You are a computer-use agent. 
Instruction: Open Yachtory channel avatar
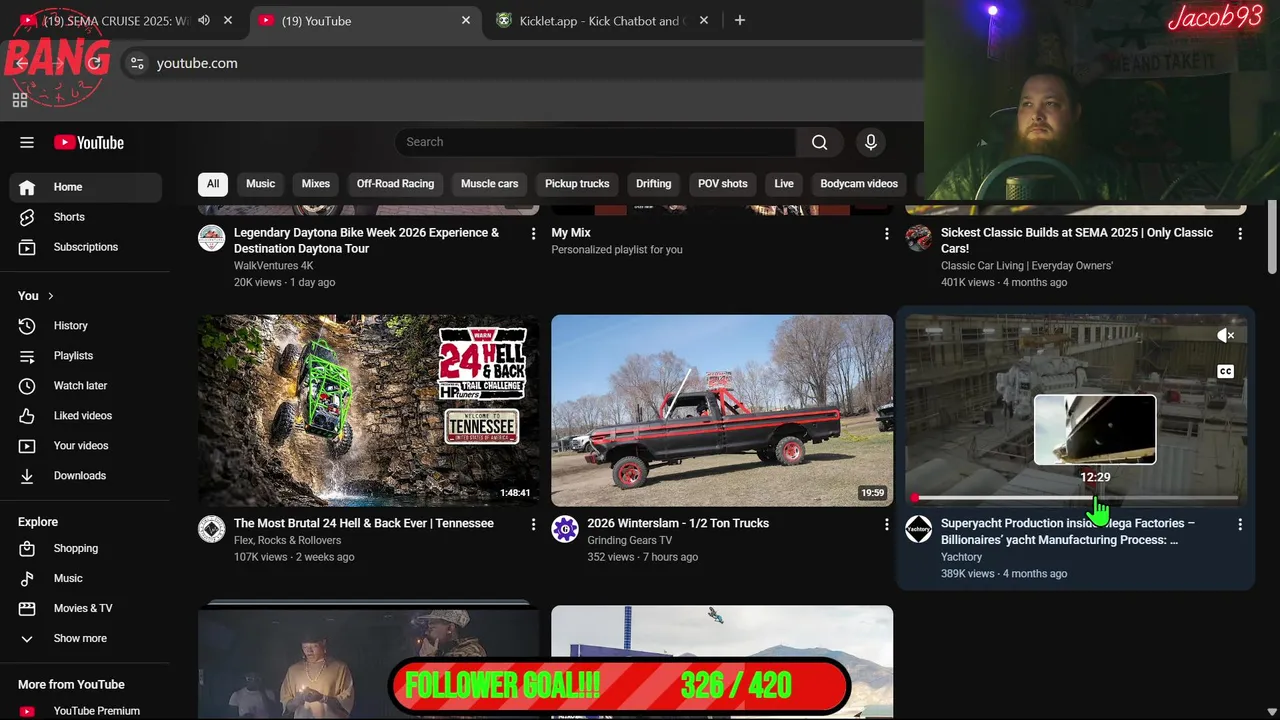(919, 529)
